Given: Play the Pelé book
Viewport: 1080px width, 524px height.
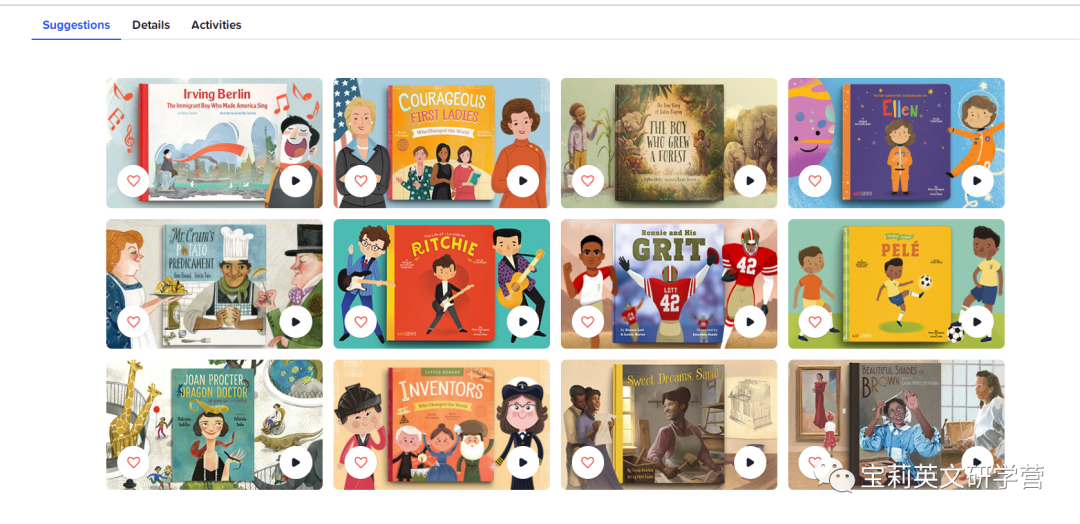Looking at the screenshot, I should click(977, 322).
